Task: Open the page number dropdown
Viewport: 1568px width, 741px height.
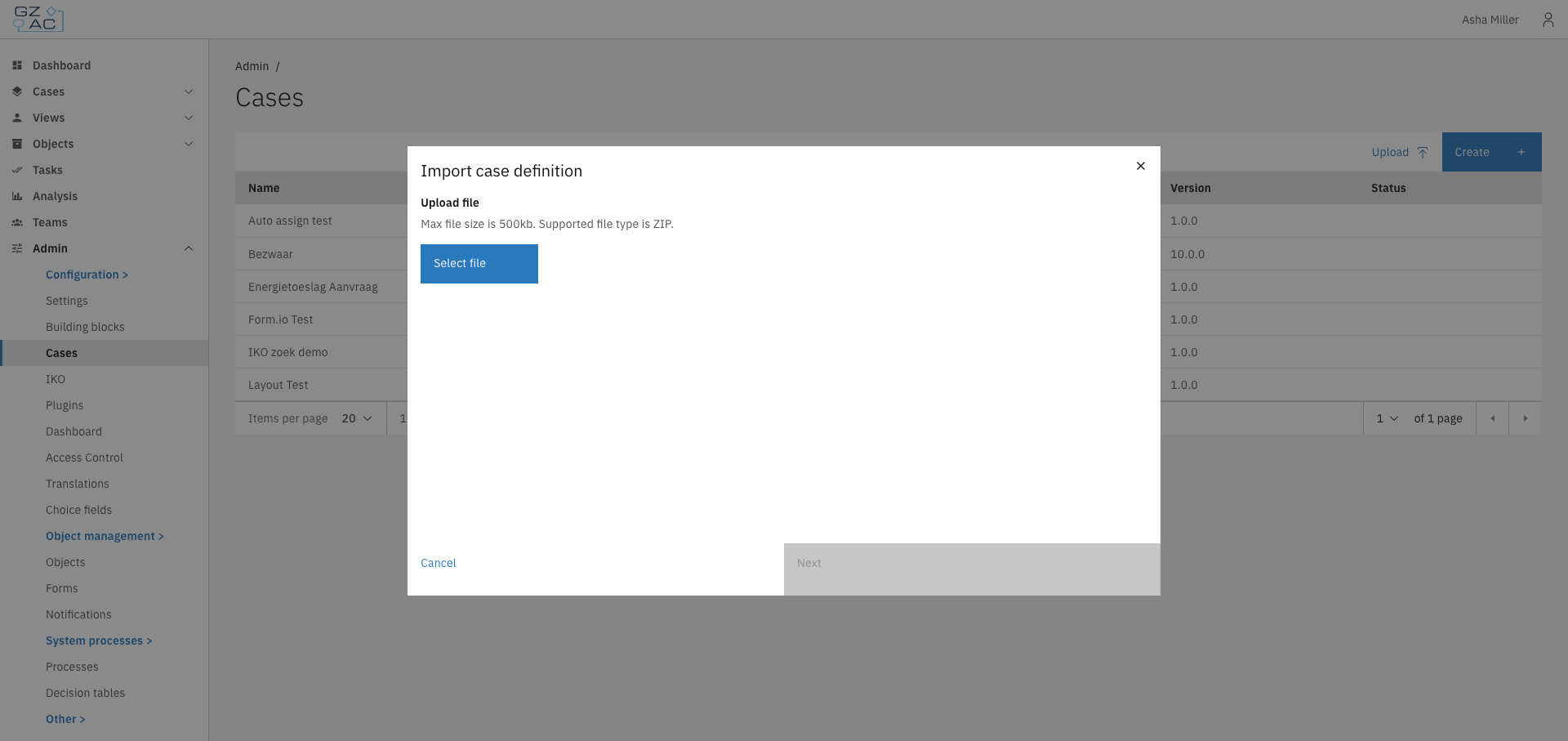Action: click(1388, 418)
